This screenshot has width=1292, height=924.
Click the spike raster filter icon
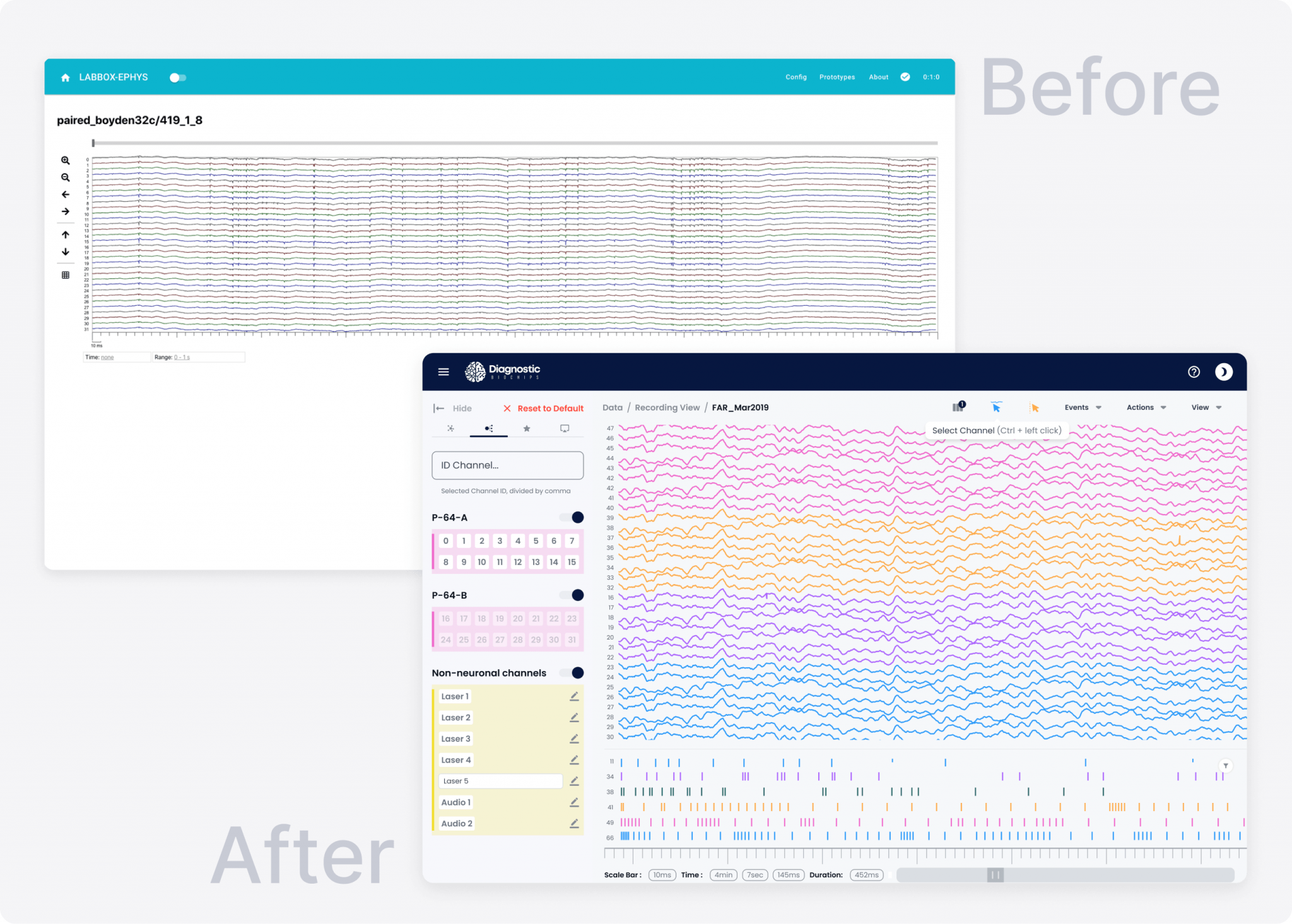tap(1225, 766)
